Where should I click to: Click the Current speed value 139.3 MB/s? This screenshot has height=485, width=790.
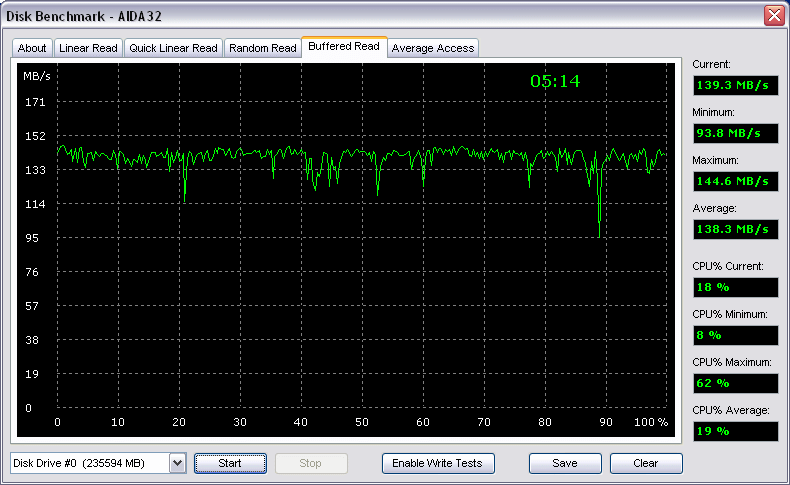pyautogui.click(x=736, y=86)
